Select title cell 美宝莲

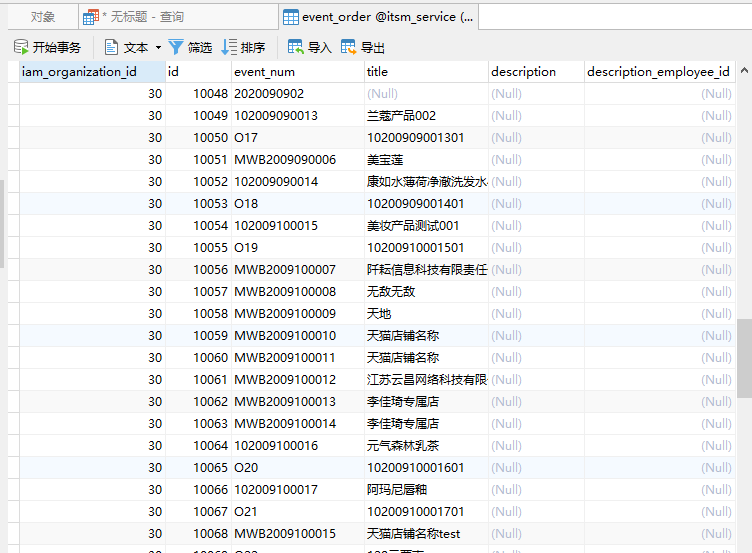[426, 160]
